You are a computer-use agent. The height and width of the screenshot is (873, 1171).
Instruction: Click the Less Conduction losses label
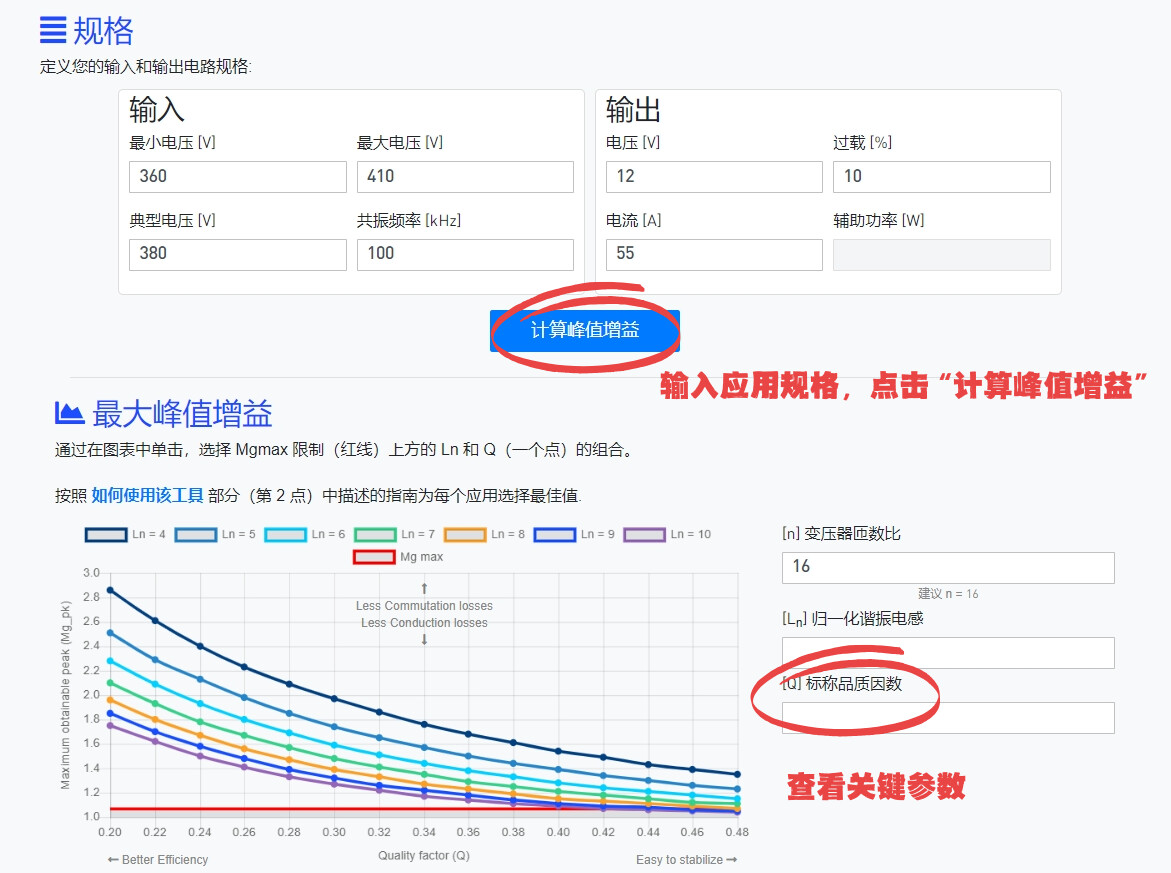point(424,623)
